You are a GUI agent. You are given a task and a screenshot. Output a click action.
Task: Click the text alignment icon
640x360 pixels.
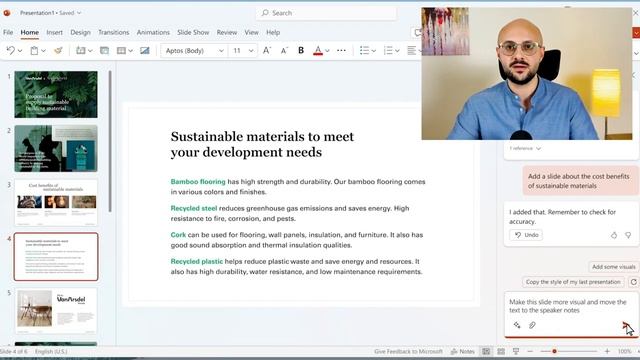click(x=411, y=51)
